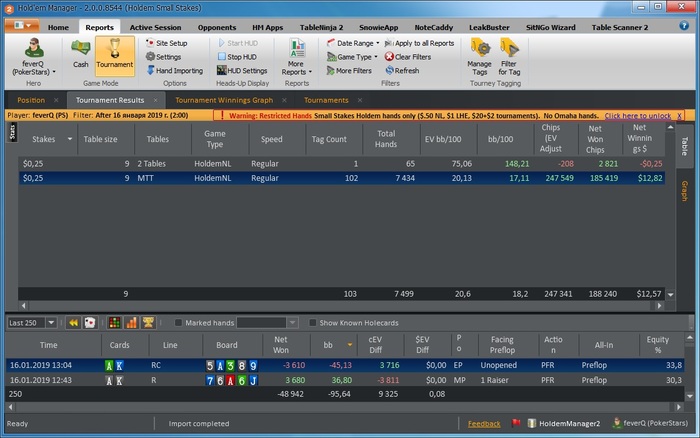Open the Last 250 dropdown
This screenshot has height=438, width=700.
coord(51,323)
